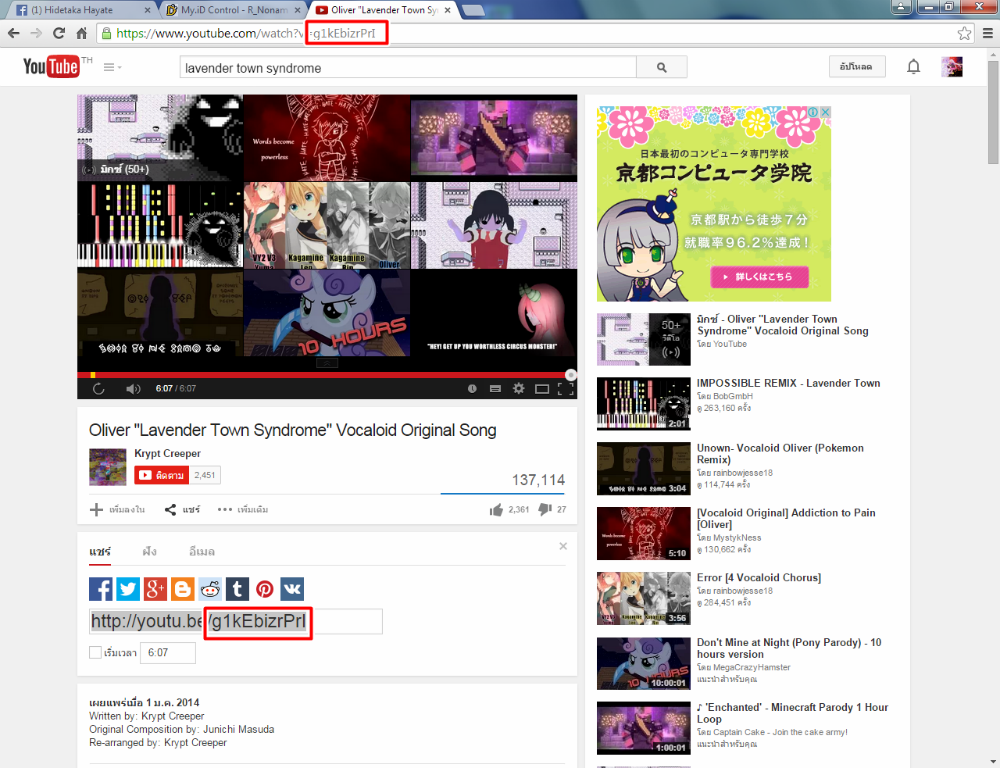Select the youtu.be share link field
The width and height of the screenshot is (1000, 768).
[x=236, y=621]
